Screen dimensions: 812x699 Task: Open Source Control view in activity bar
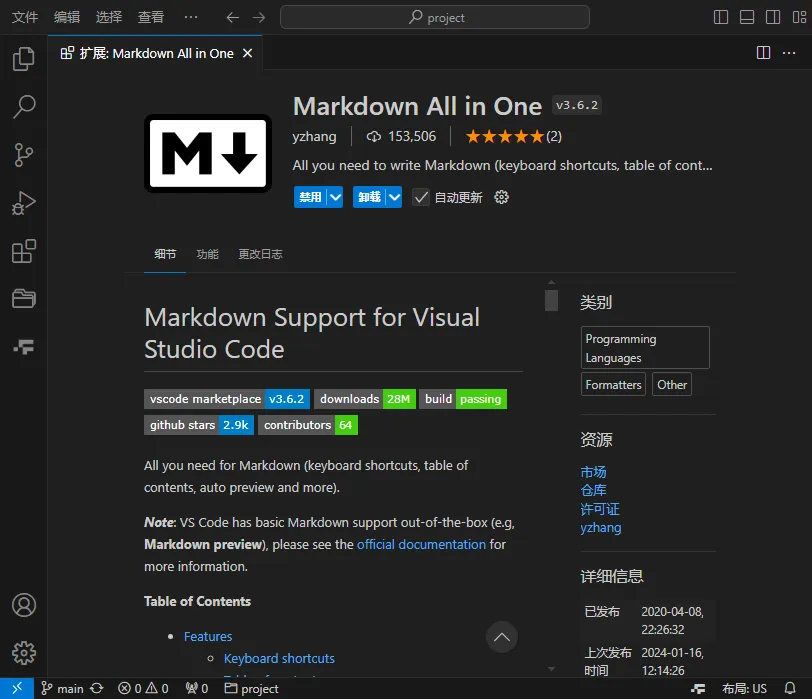coord(24,154)
